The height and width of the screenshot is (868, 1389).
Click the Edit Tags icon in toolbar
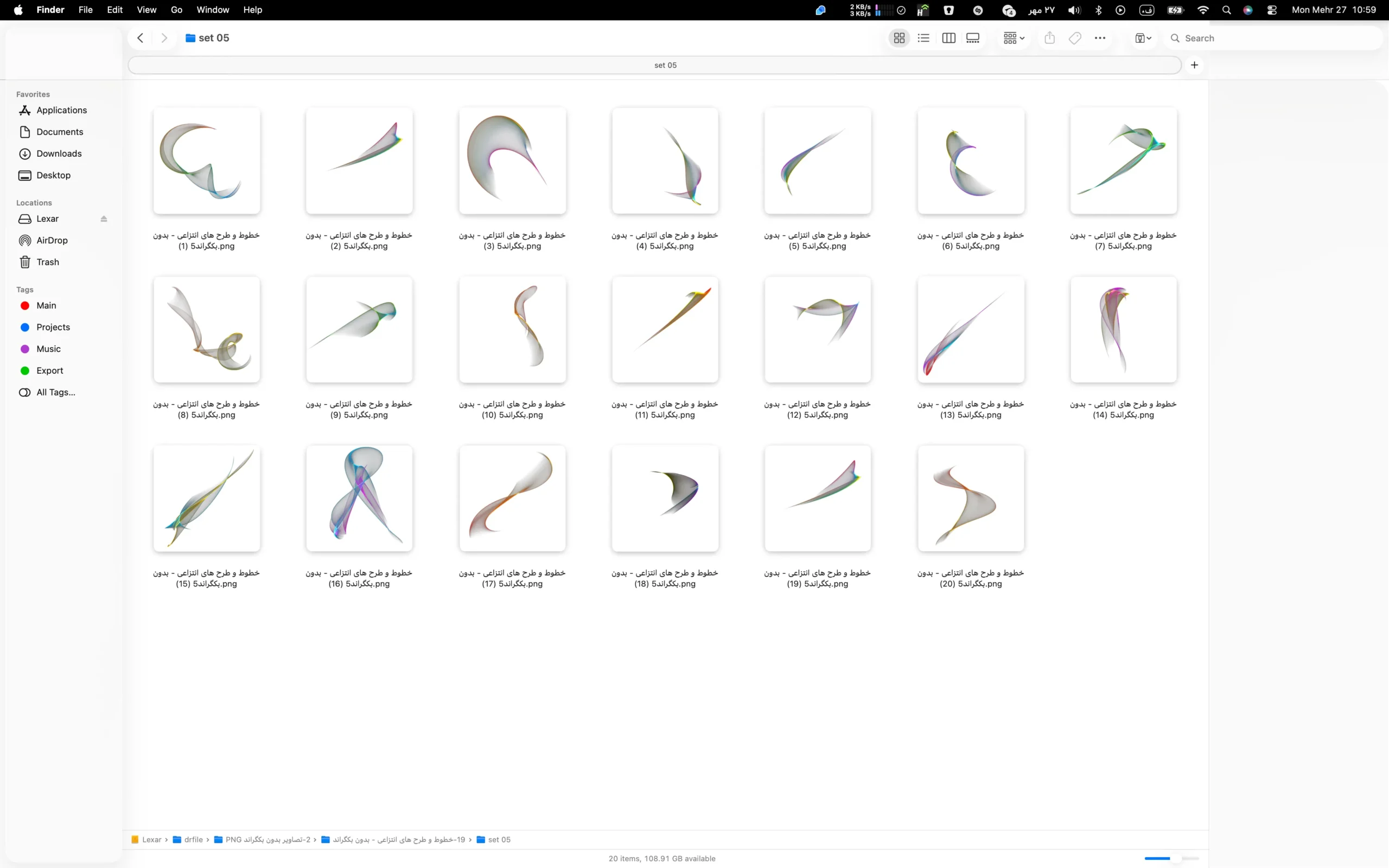click(1075, 38)
